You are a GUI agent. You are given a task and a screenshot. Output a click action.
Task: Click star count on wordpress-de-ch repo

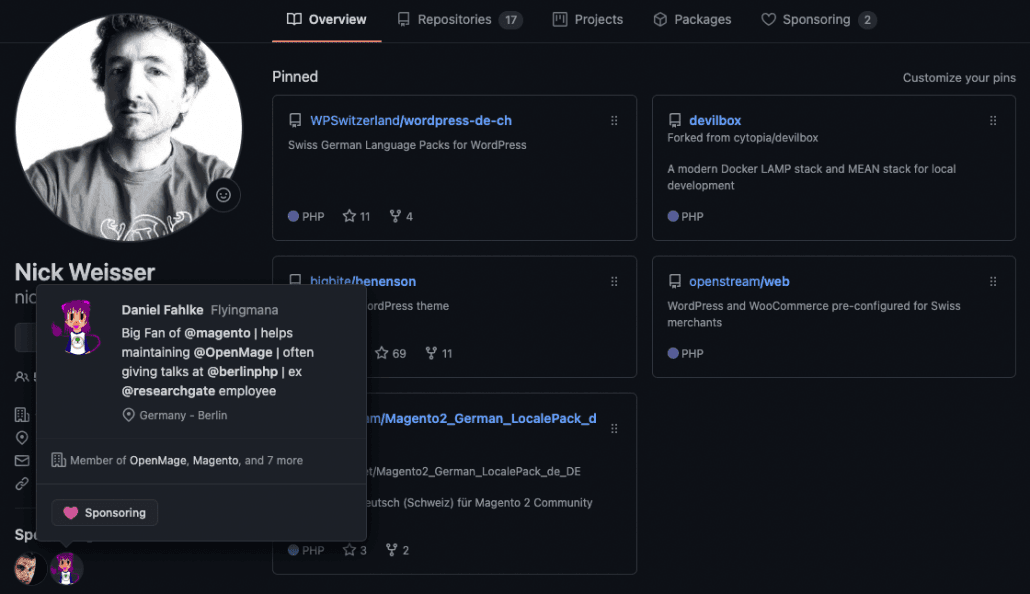(356, 216)
